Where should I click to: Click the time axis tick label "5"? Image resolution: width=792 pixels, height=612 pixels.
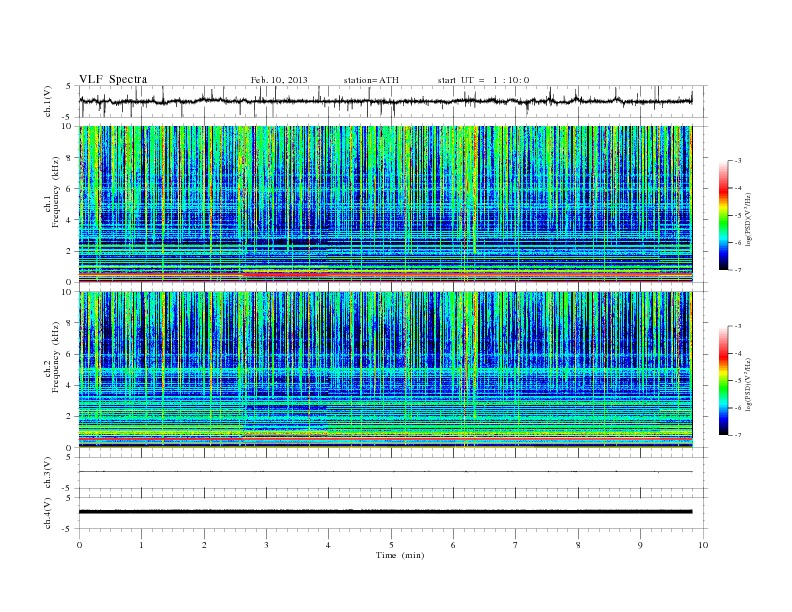391,545
